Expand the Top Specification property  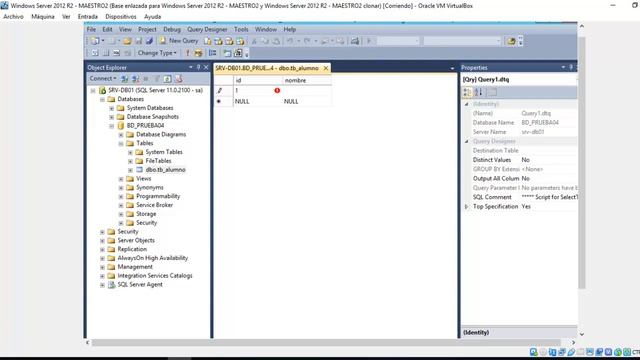point(467,207)
